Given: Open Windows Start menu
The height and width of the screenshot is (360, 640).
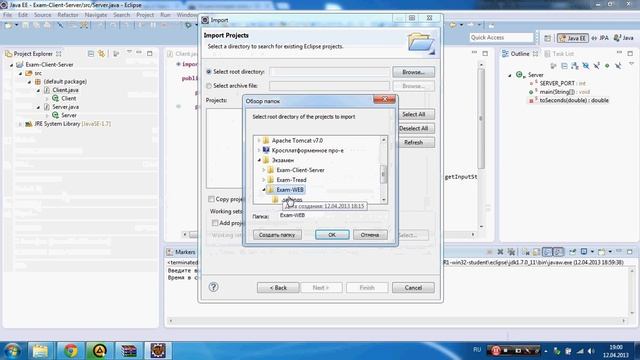Looking at the screenshot, I should pos(12,351).
